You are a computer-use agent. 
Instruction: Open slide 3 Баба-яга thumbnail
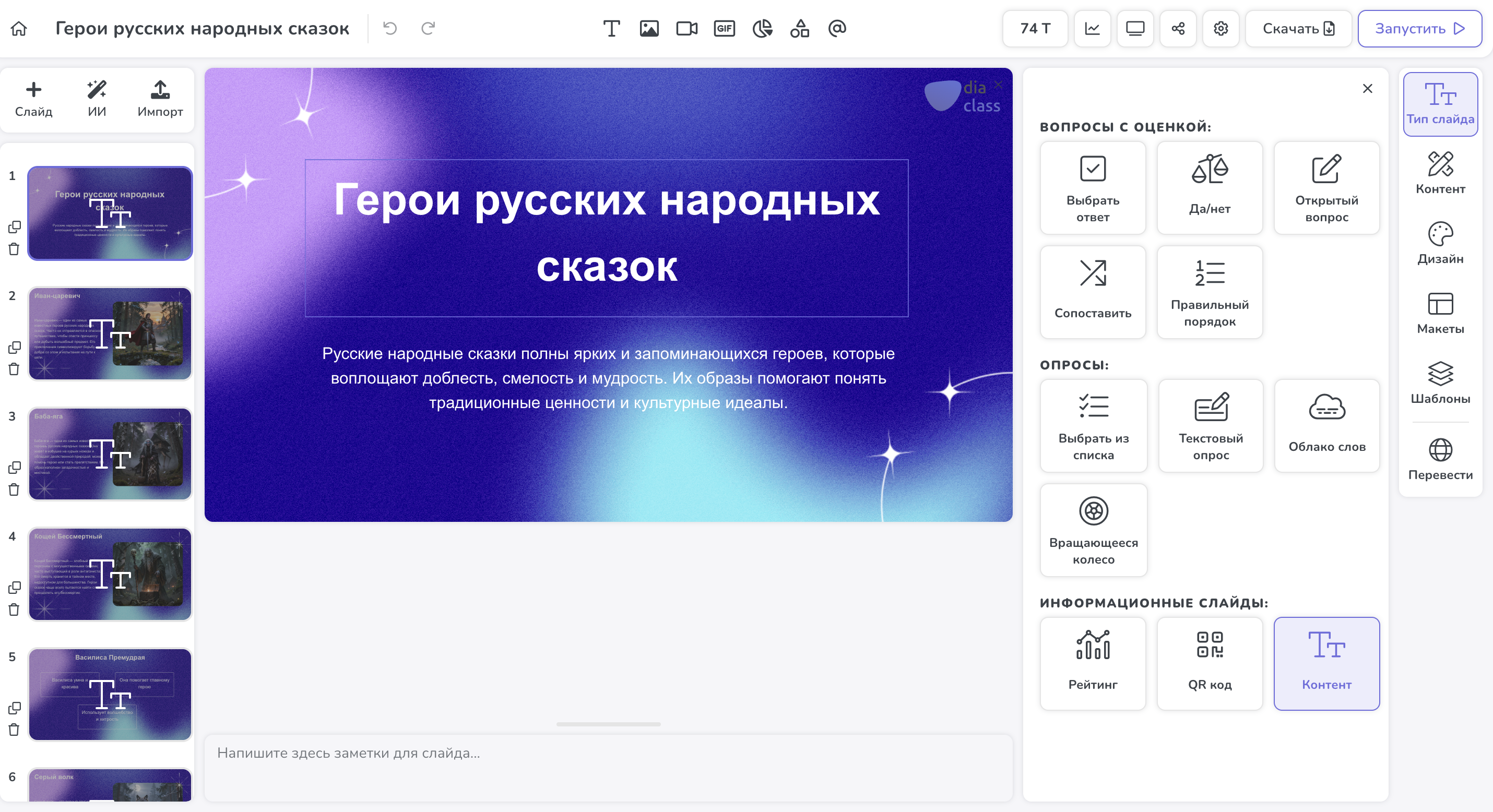[x=110, y=454]
